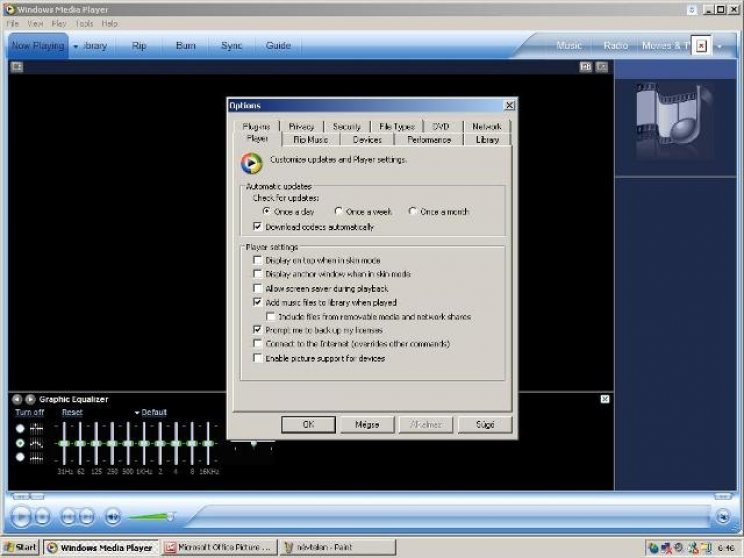Open the Play menu
The height and width of the screenshot is (558, 744).
[x=59, y=23]
